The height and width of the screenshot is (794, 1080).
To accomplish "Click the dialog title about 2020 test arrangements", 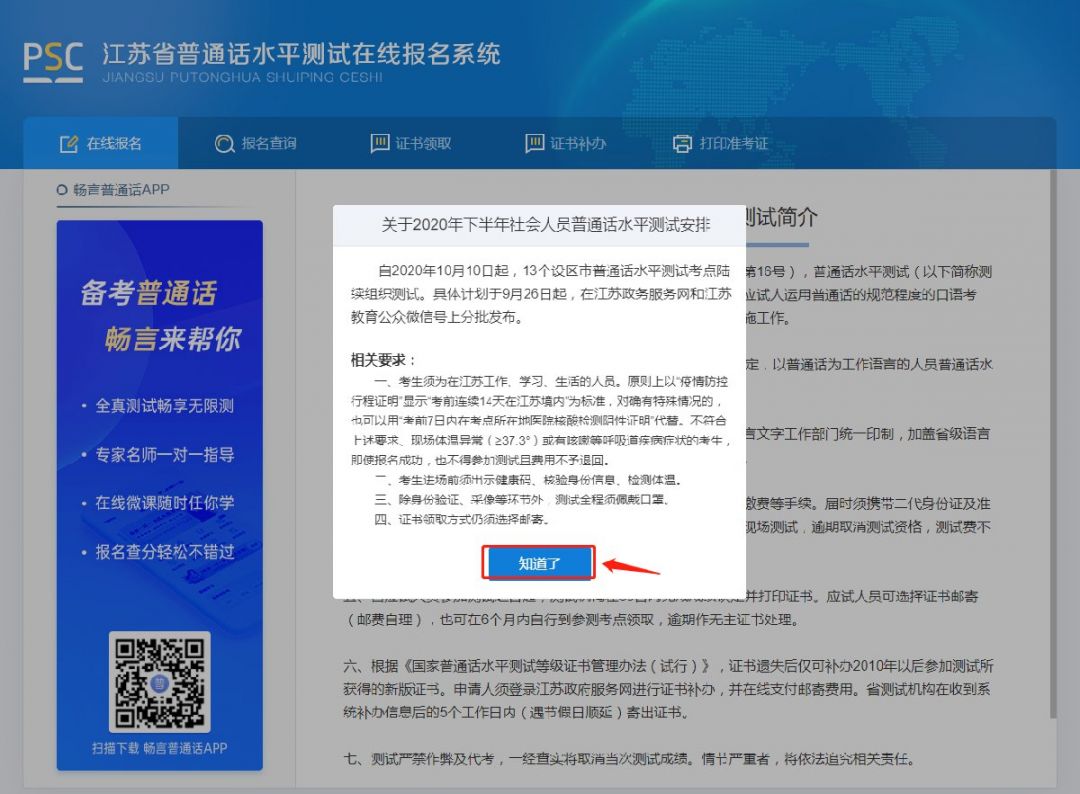I will (546, 225).
